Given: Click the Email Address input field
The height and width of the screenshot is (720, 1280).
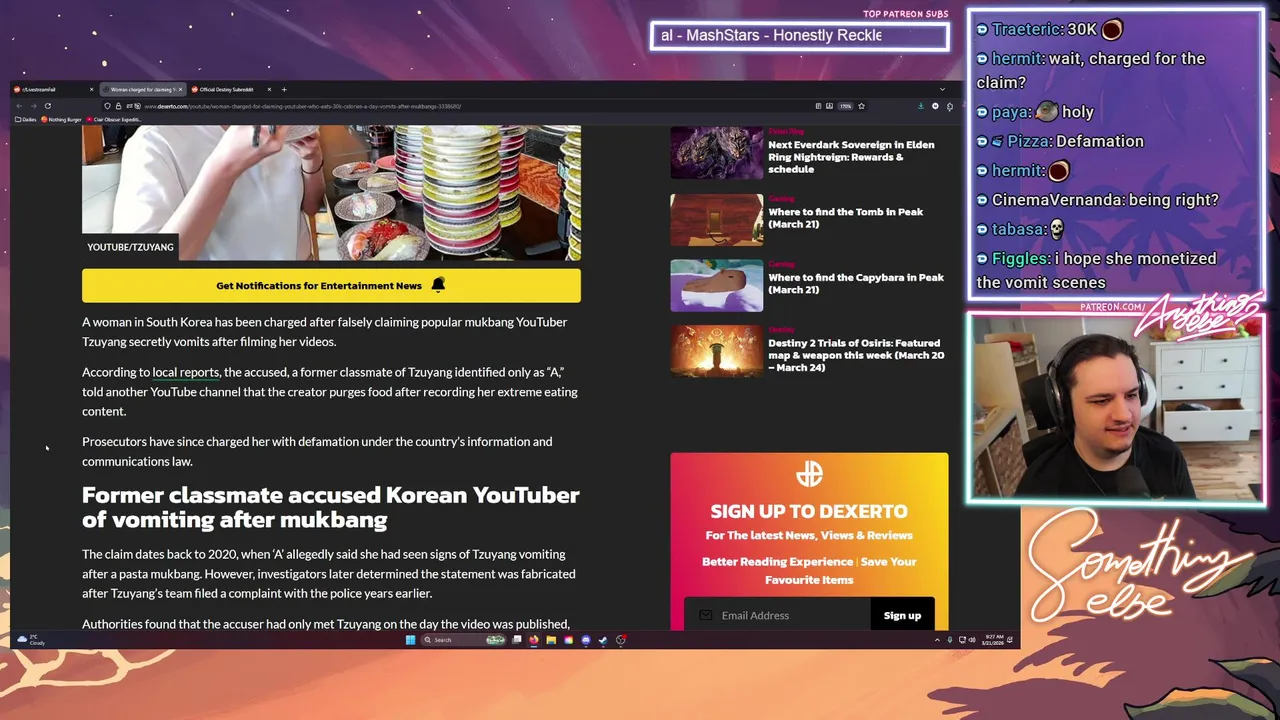Looking at the screenshot, I should click(777, 615).
